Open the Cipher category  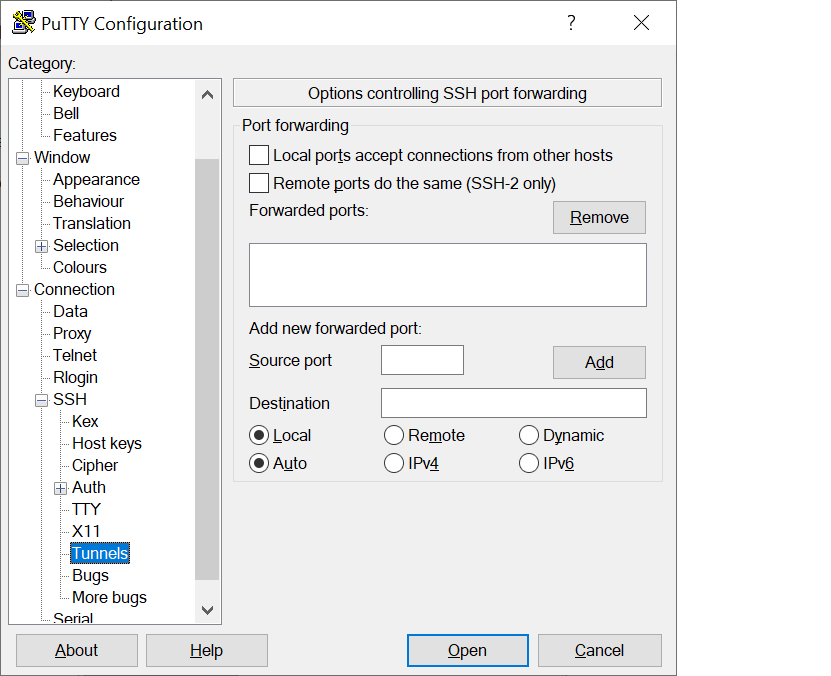click(95, 465)
